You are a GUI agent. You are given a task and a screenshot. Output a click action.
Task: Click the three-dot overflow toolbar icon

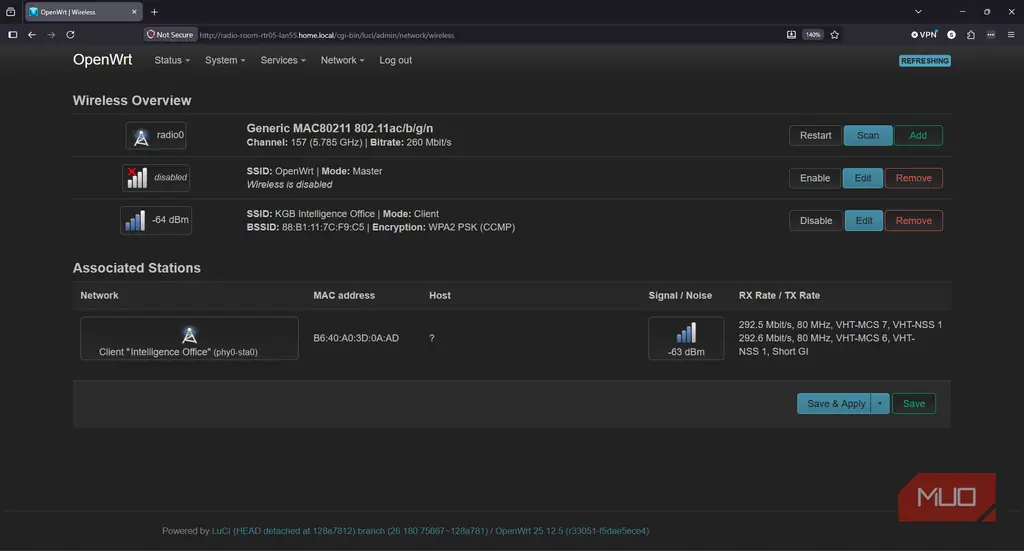coord(991,35)
